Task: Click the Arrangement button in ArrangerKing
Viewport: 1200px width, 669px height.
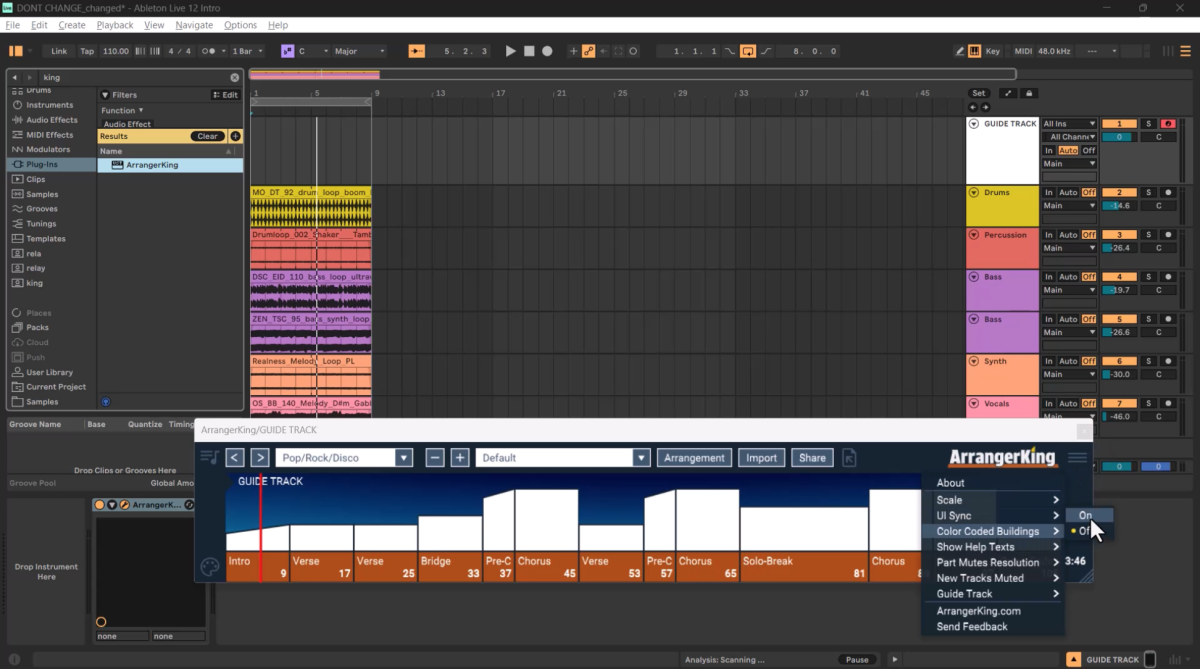Action: [x=694, y=458]
